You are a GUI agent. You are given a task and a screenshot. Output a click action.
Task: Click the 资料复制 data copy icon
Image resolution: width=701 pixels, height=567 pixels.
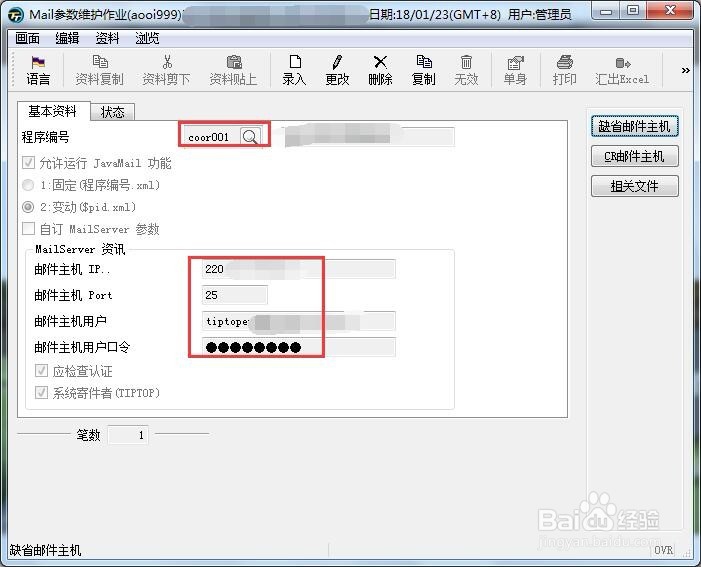(x=99, y=70)
